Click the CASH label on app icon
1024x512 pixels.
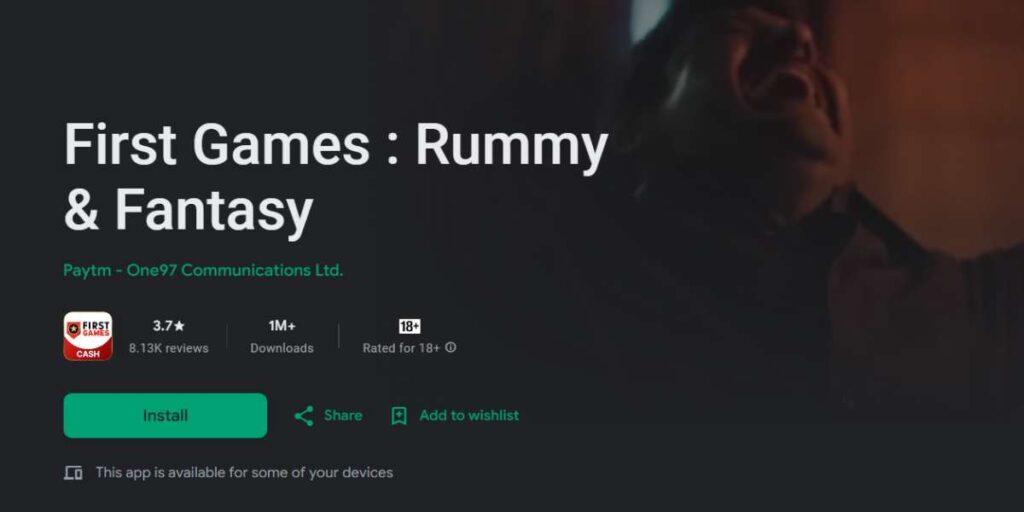click(x=88, y=354)
